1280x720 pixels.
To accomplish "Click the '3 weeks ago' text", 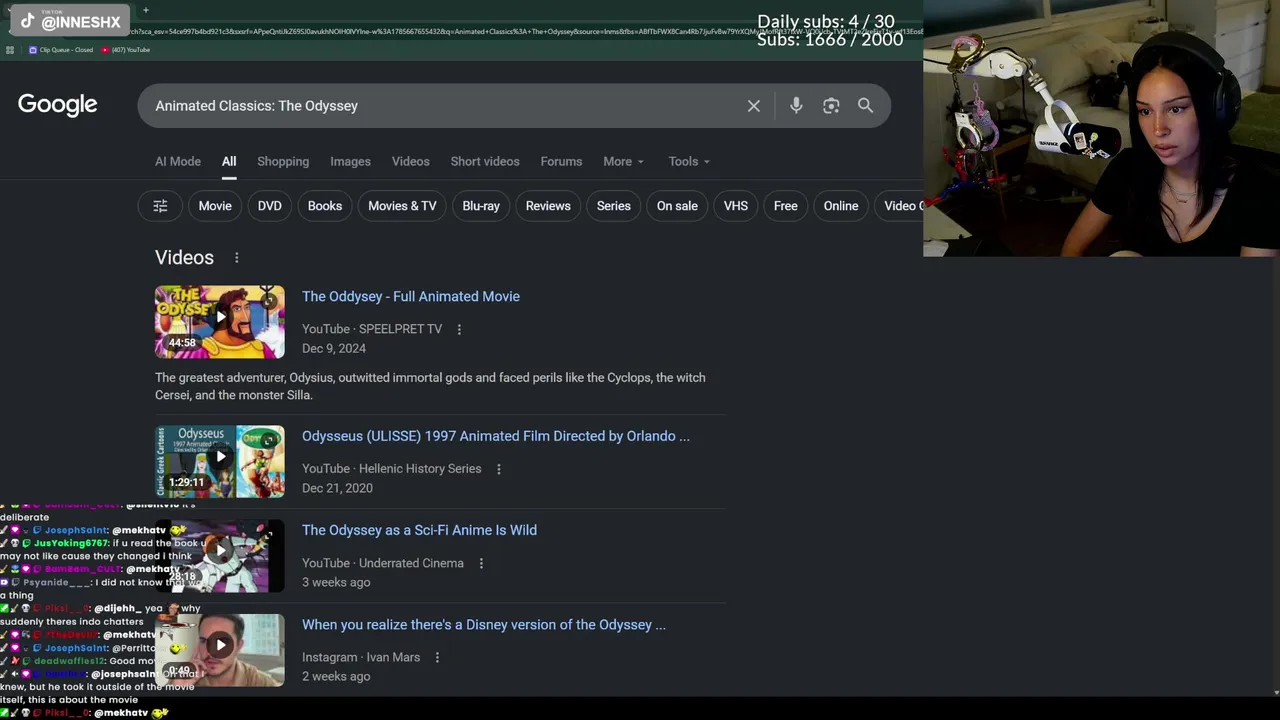I will pyautogui.click(x=336, y=582).
